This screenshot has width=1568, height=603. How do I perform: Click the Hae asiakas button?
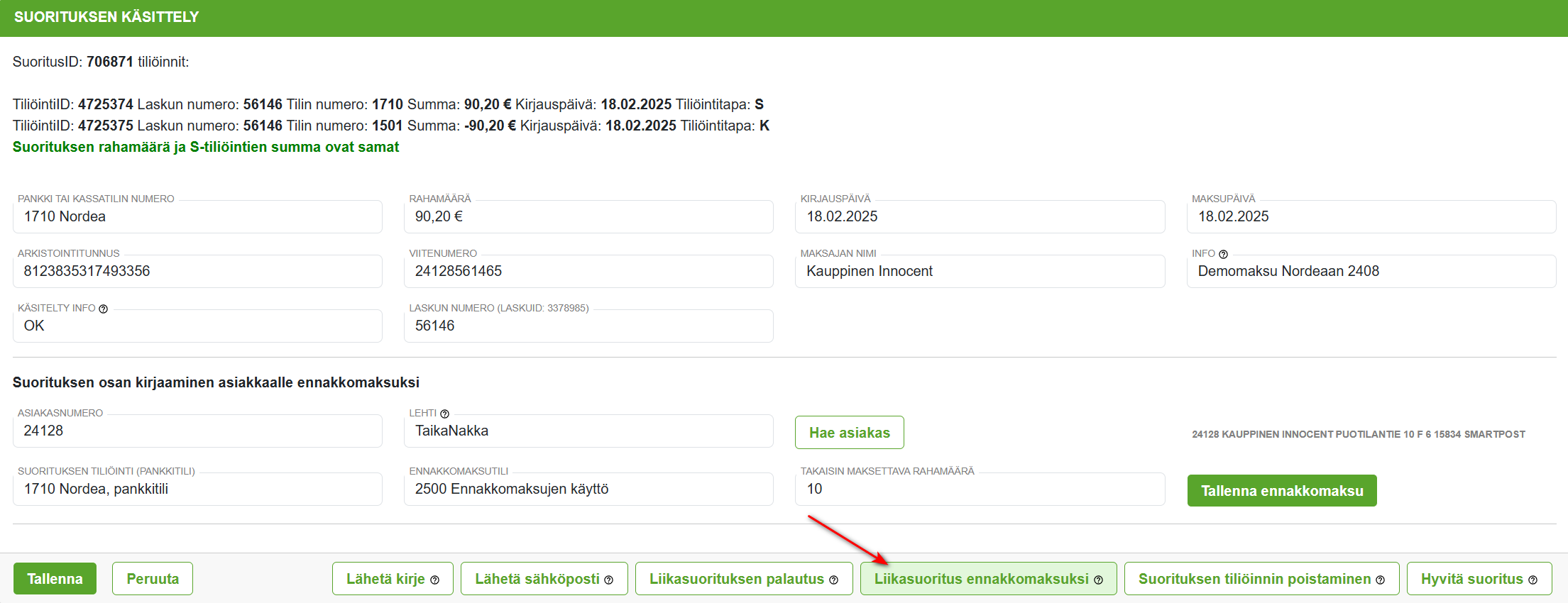click(x=850, y=433)
